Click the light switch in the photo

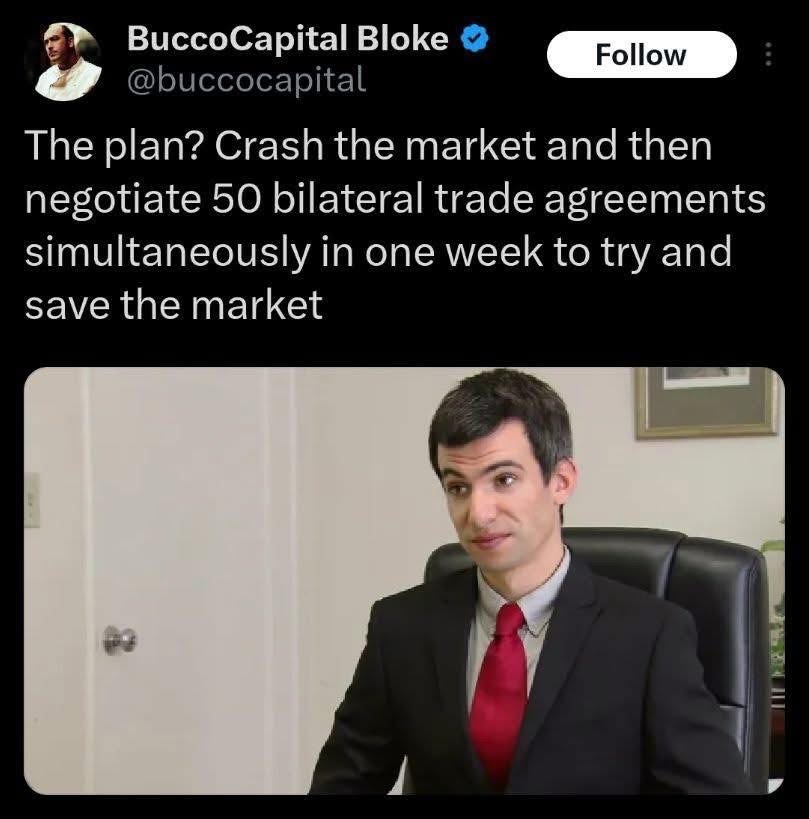click(x=32, y=500)
